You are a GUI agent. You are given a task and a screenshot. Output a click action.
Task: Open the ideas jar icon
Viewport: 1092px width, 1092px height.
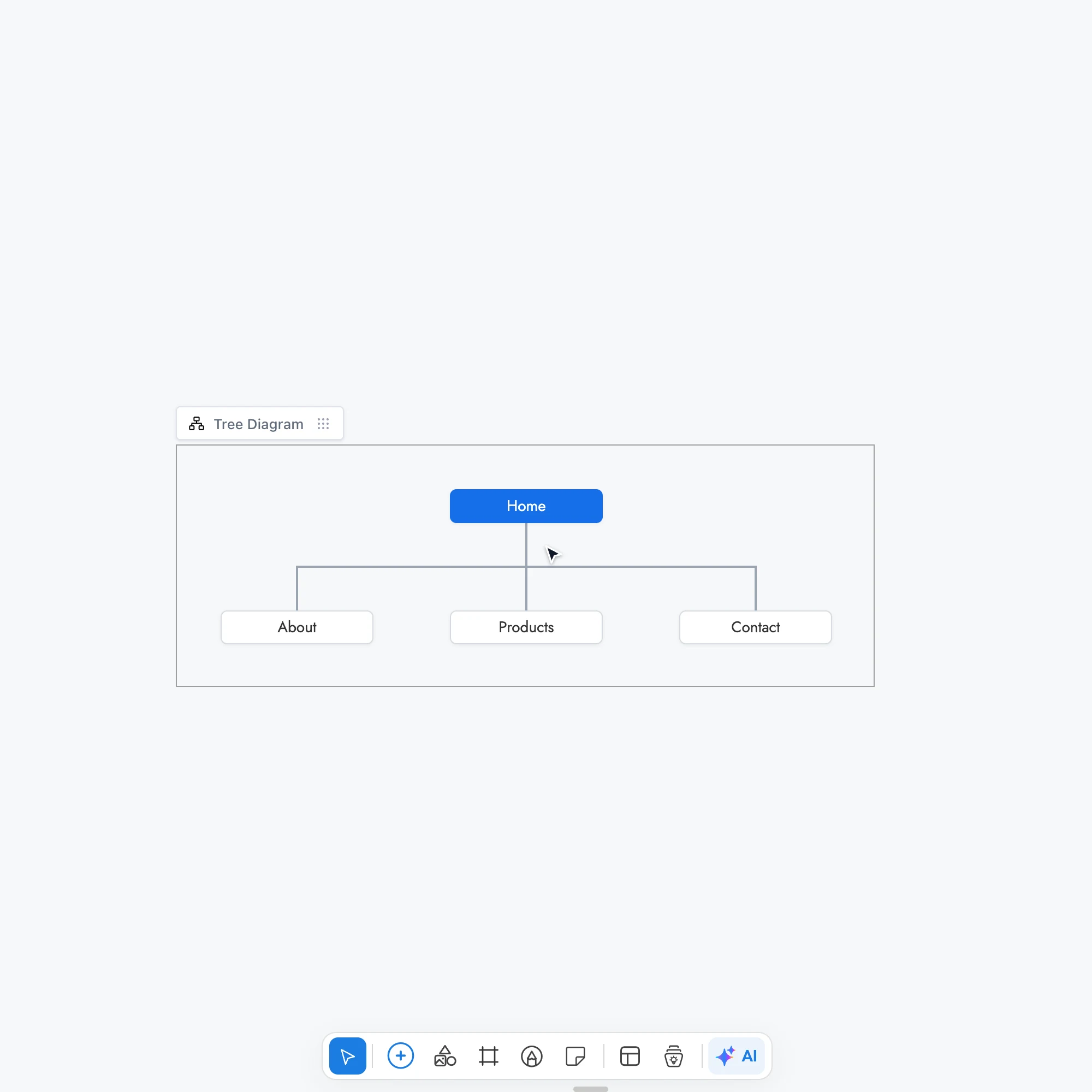click(x=673, y=1056)
